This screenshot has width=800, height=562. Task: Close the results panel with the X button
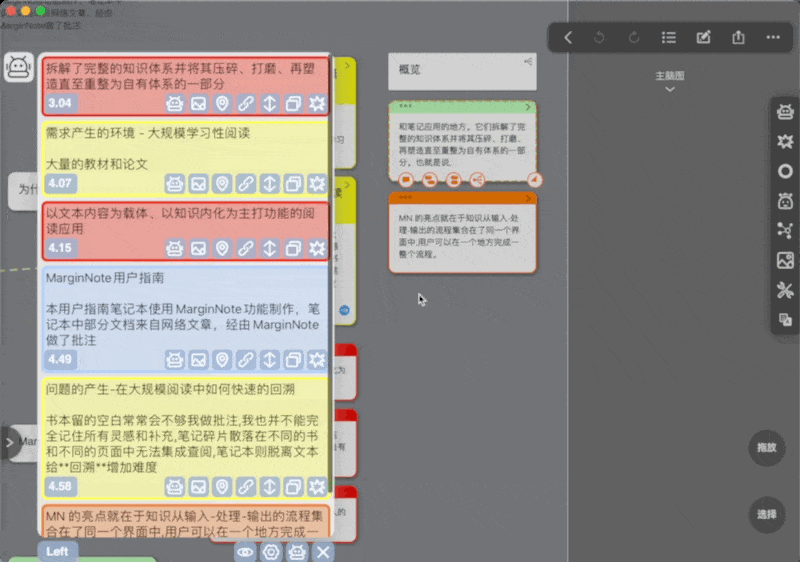pyautogui.click(x=323, y=552)
